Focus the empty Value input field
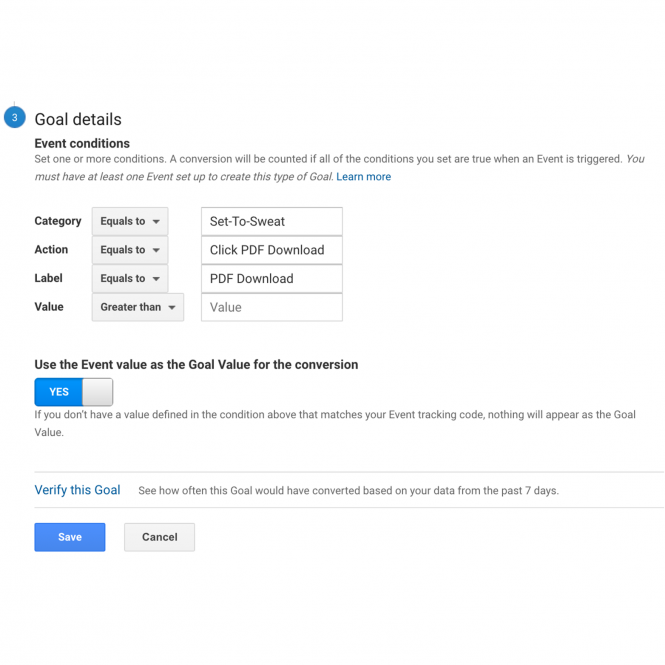Image resolution: width=665 pixels, height=665 pixels. pyautogui.click(x=272, y=307)
